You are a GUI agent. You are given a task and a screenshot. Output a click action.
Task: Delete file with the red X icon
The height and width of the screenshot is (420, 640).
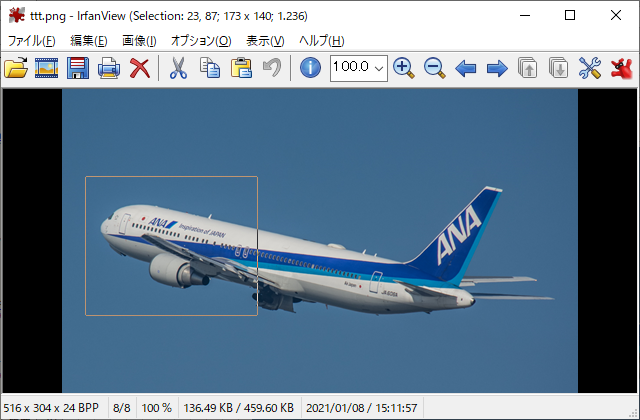(140, 68)
